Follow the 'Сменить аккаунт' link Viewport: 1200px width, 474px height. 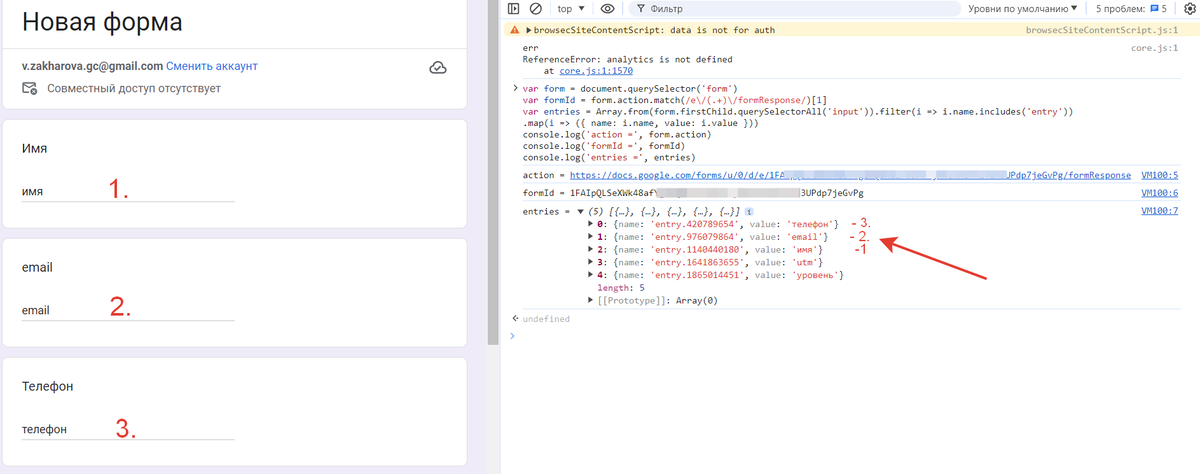pyautogui.click(x=212, y=66)
